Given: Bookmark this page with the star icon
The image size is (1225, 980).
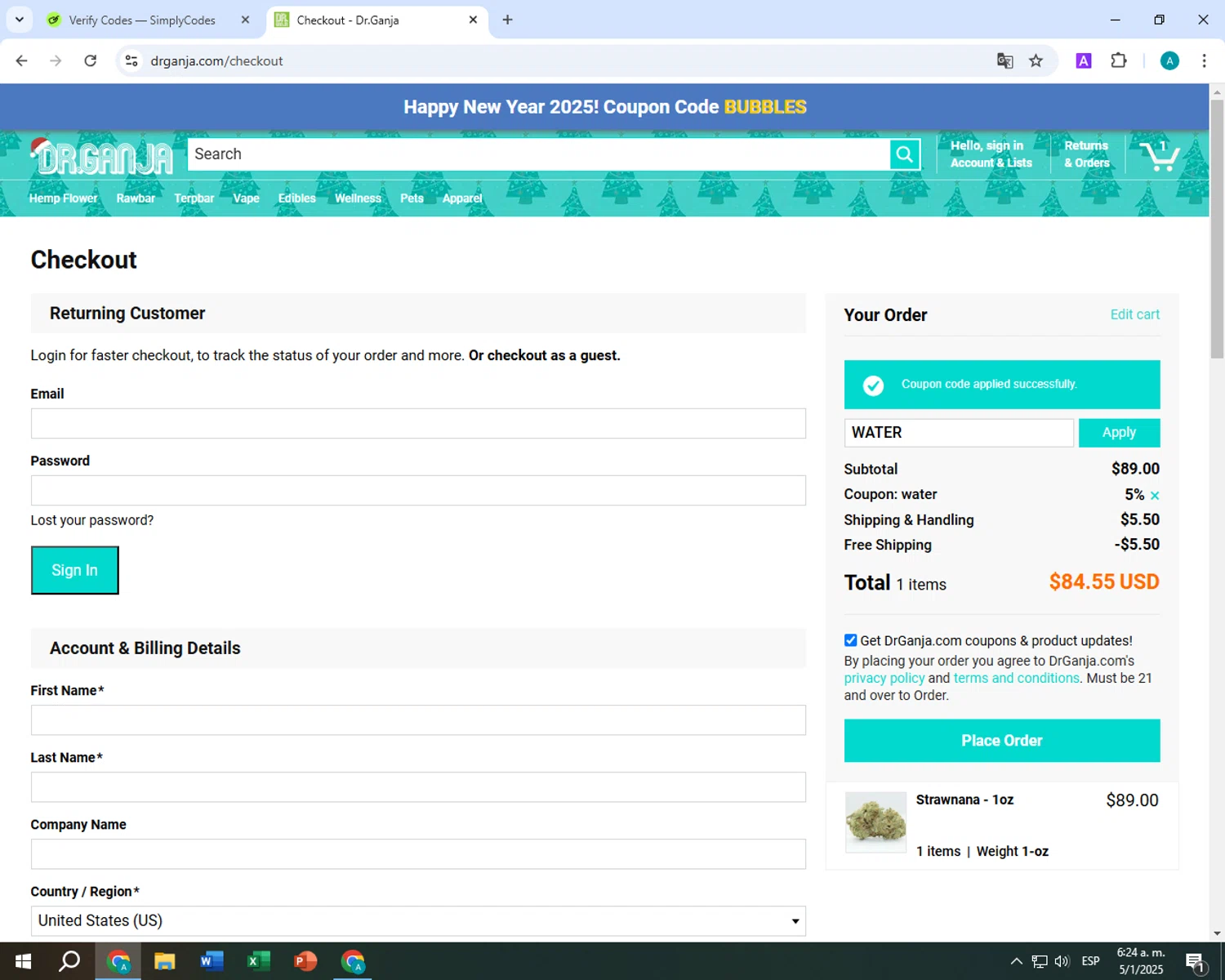Looking at the screenshot, I should pos(1036,60).
